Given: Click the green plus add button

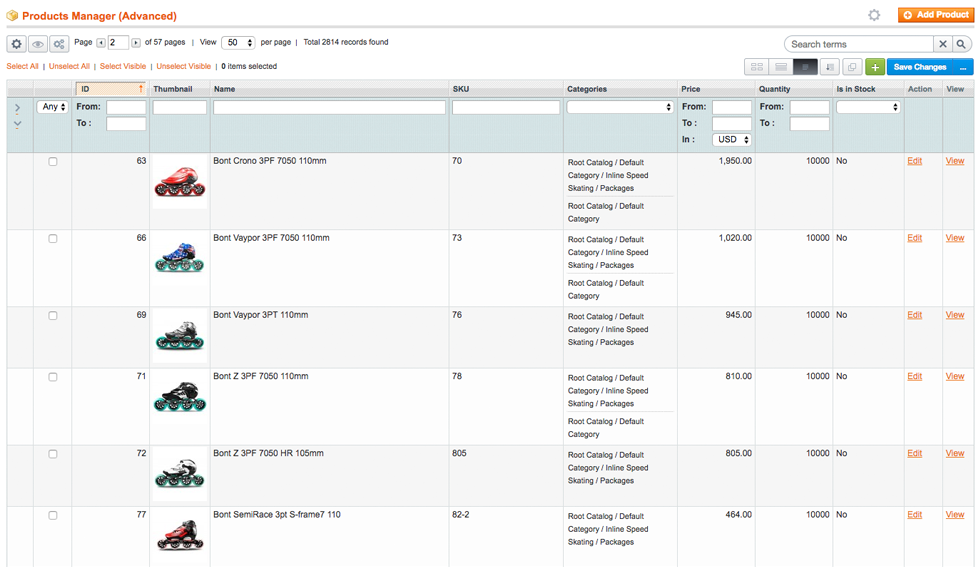Looking at the screenshot, I should pyautogui.click(x=874, y=67).
